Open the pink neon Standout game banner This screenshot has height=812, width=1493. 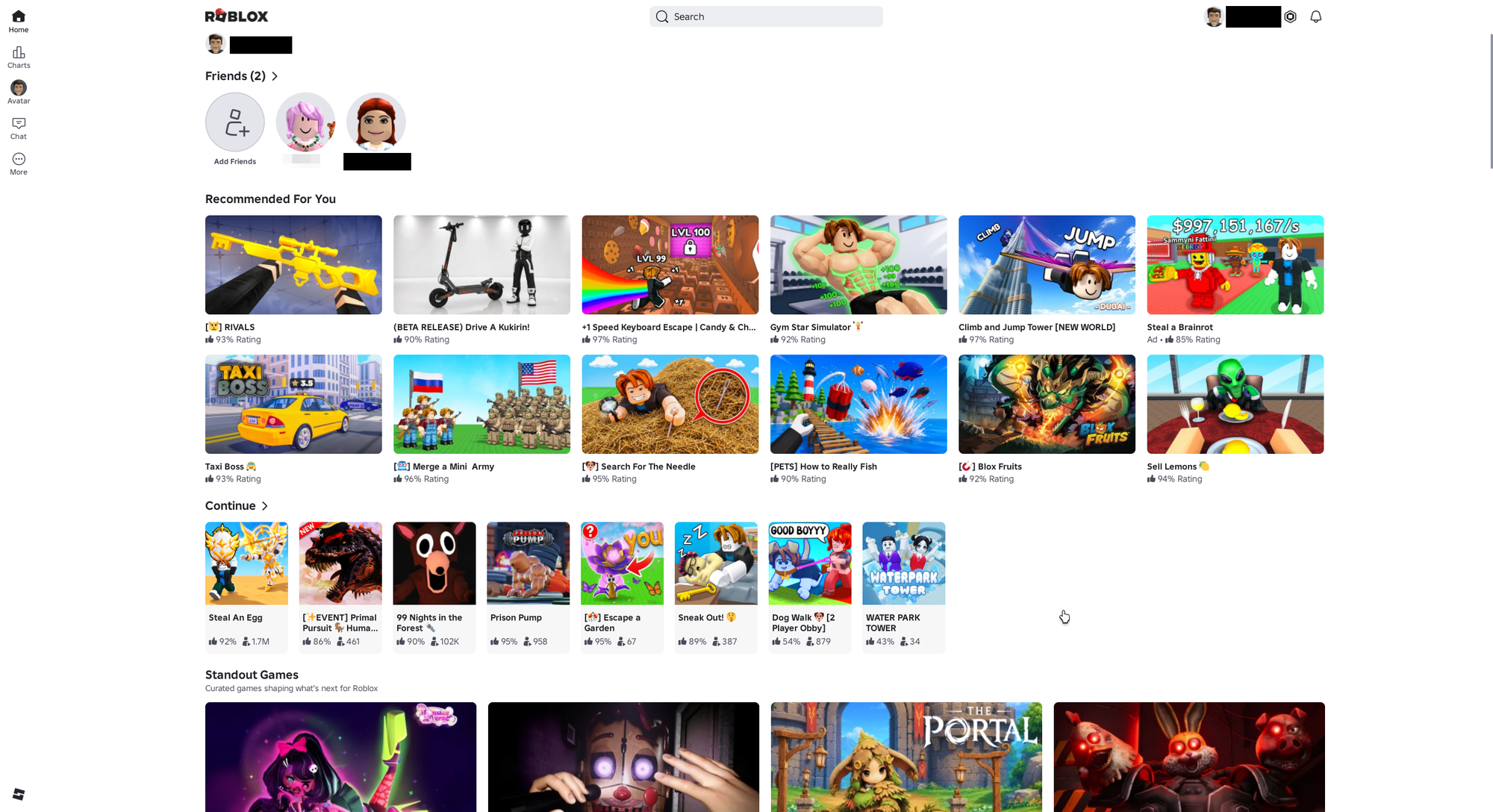[x=340, y=757]
